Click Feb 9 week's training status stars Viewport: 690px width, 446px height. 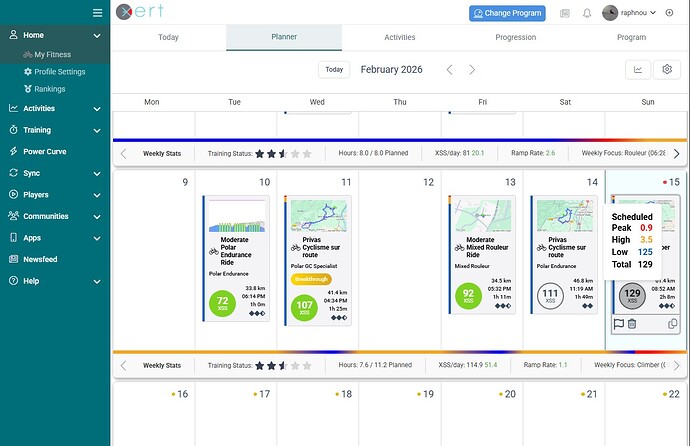pos(283,366)
